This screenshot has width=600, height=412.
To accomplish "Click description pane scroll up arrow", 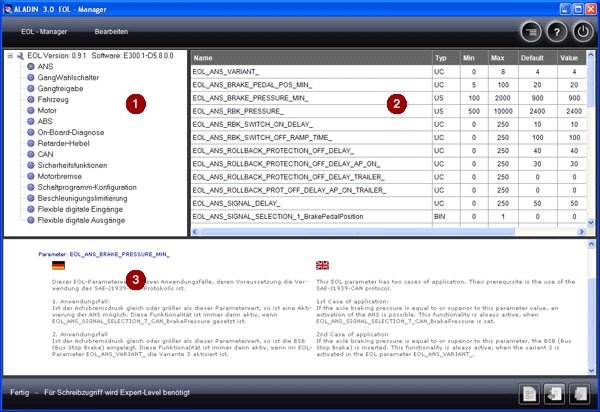I will click(x=591, y=244).
